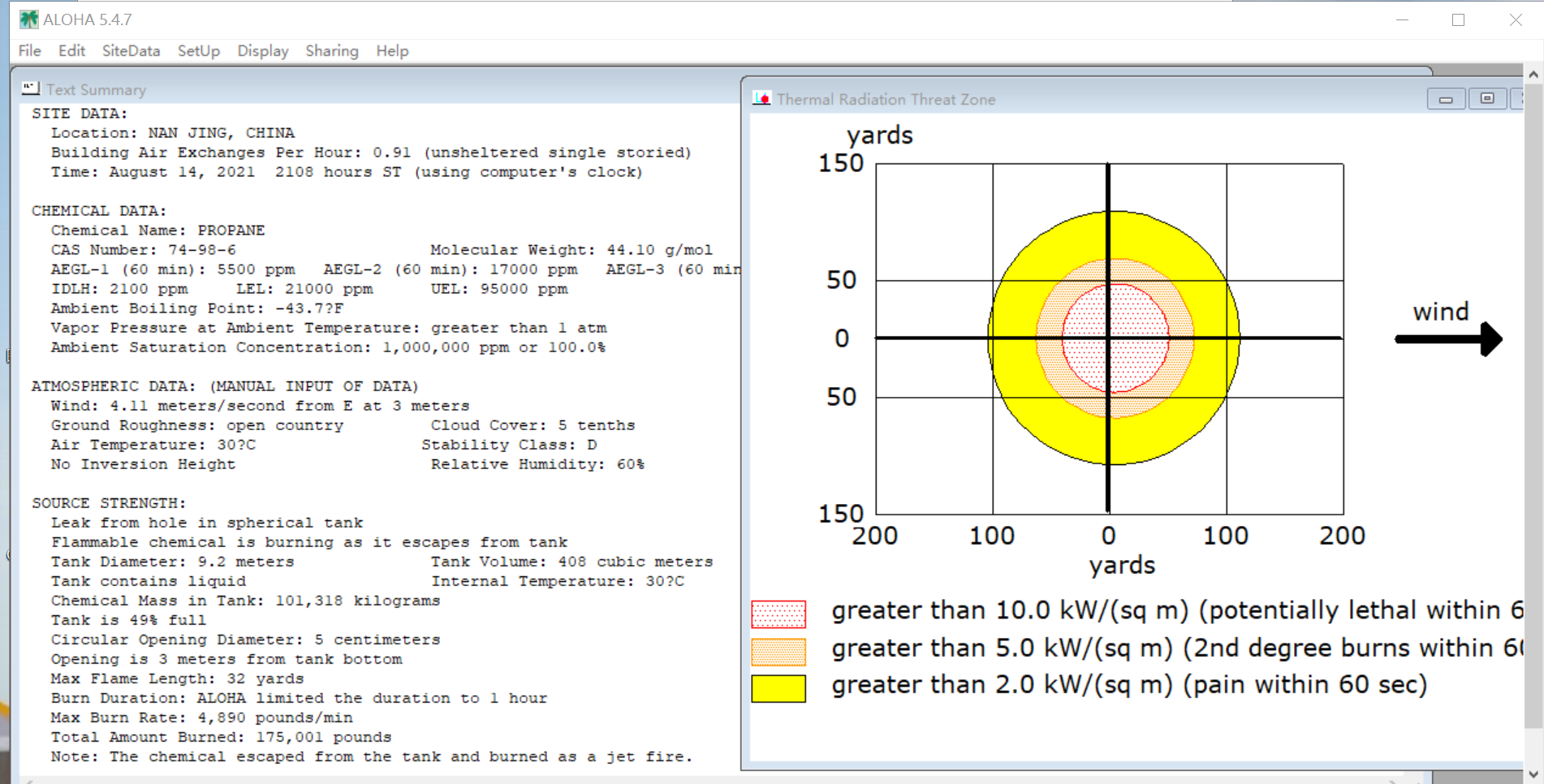
Task: Click the Text Summary window icon
Action: 31,88
